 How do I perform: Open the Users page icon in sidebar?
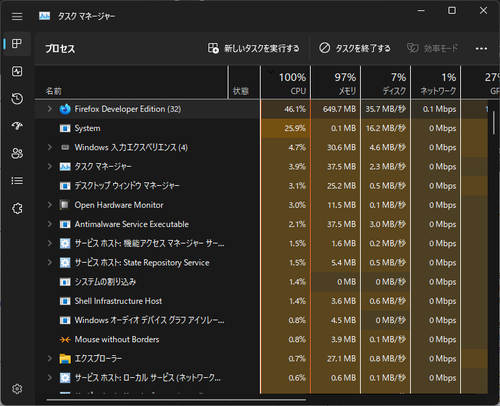(x=17, y=153)
